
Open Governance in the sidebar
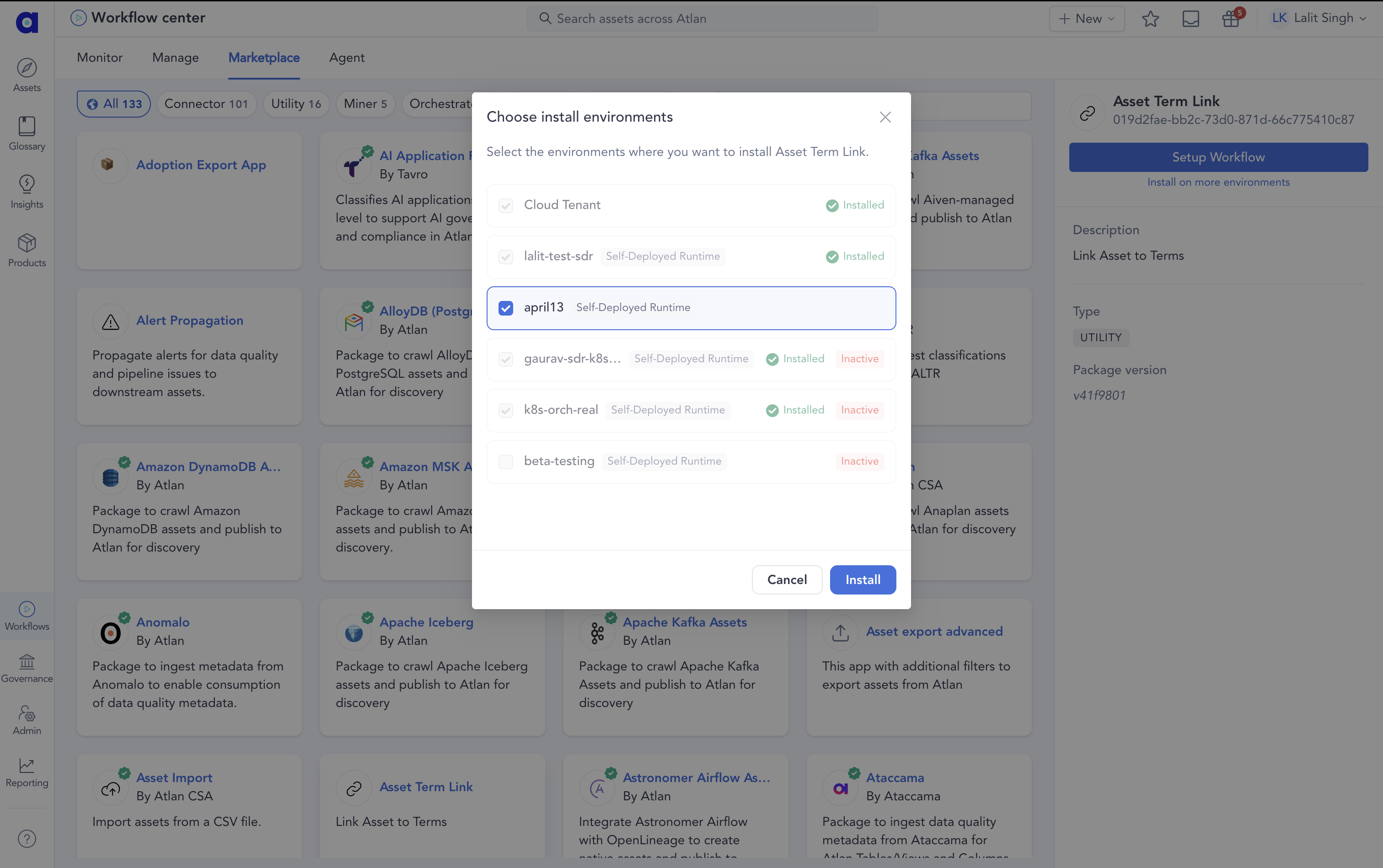point(27,668)
